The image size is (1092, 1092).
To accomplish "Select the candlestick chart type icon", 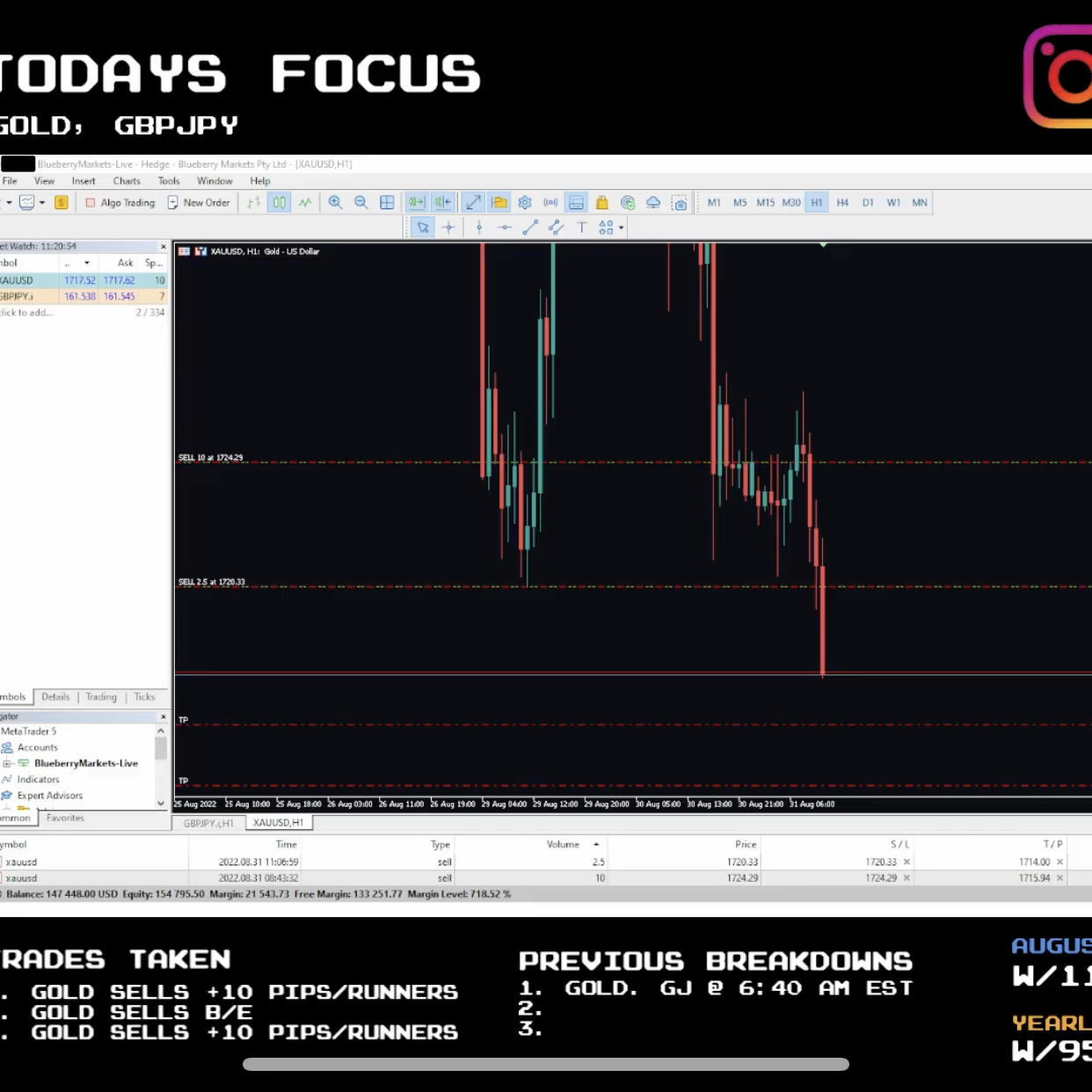I will click(279, 202).
